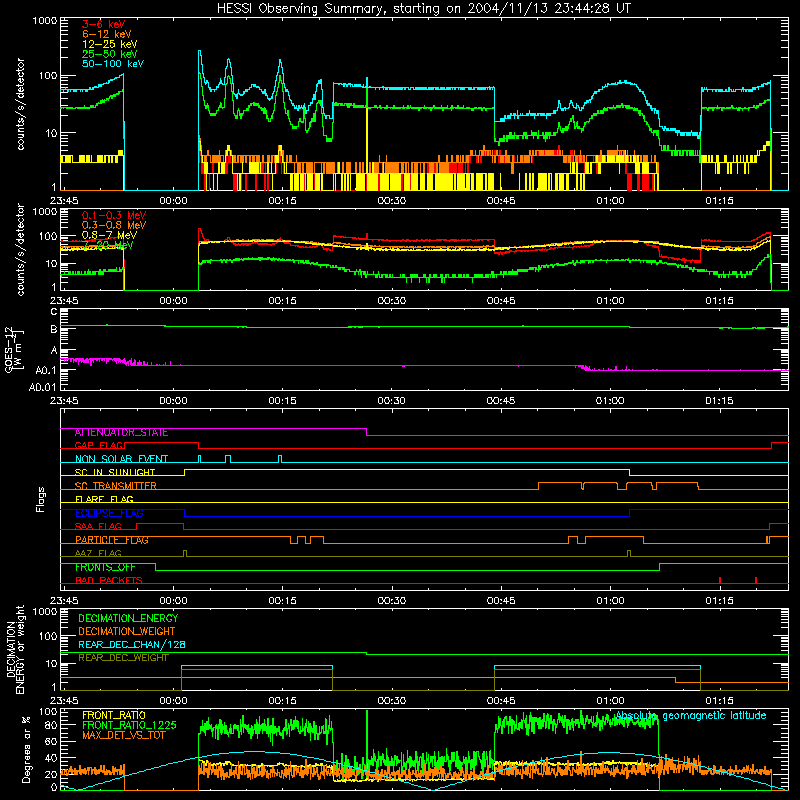Click the Absolute geomagnetic latitude label
Viewport: 800px width, 800px height.
click(x=691, y=716)
